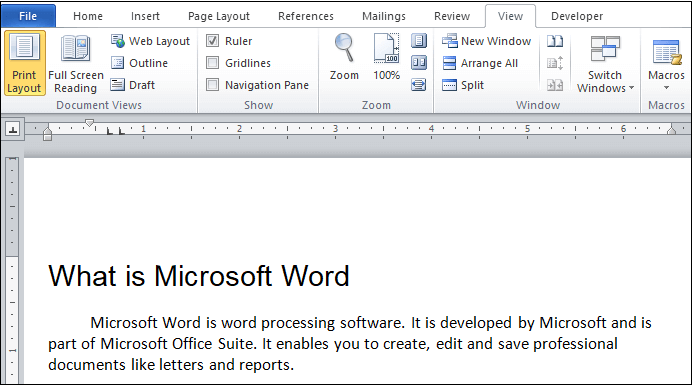Toggle Synchronous Scrolling icon
The width and height of the screenshot is (692, 385).
[555, 63]
